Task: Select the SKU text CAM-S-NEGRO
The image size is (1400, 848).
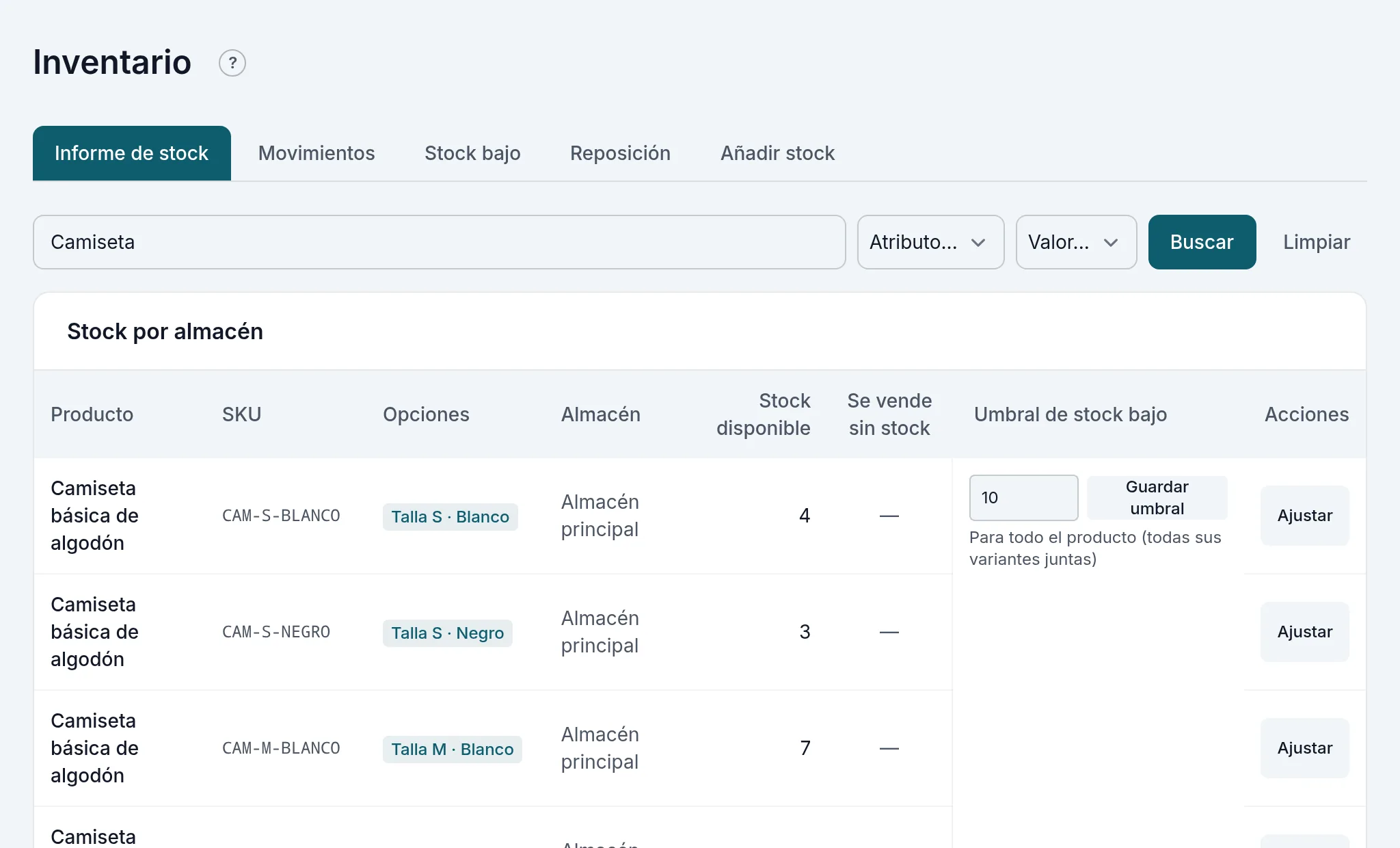Action: [x=276, y=632]
